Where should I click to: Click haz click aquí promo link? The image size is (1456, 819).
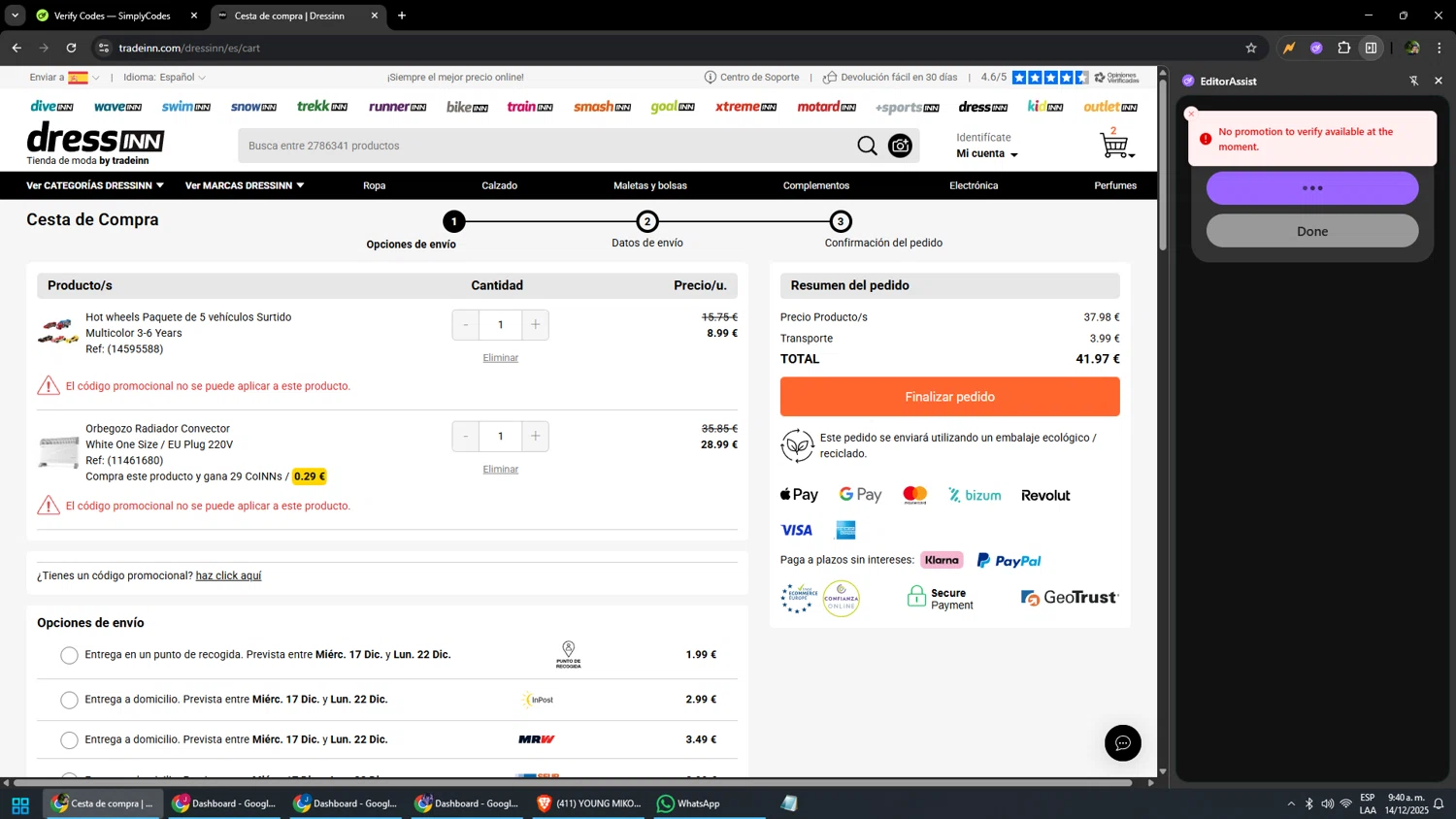click(228, 576)
